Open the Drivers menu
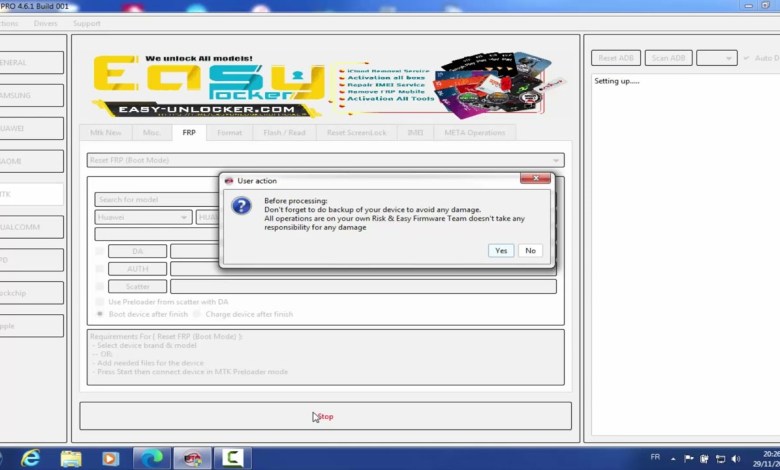The image size is (780, 470). pyautogui.click(x=45, y=23)
